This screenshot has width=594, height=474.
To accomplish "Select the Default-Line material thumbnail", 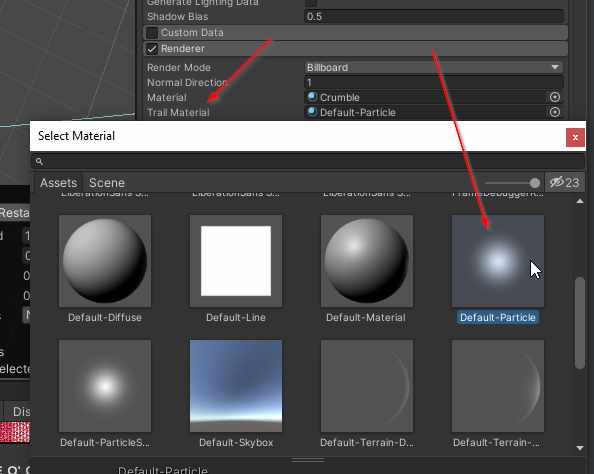I will [236, 261].
